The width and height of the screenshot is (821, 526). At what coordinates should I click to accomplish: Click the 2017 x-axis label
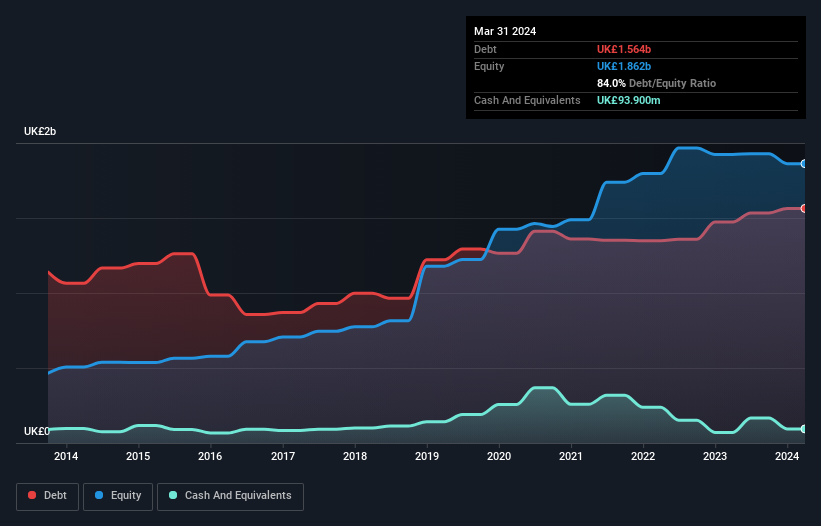(x=283, y=456)
